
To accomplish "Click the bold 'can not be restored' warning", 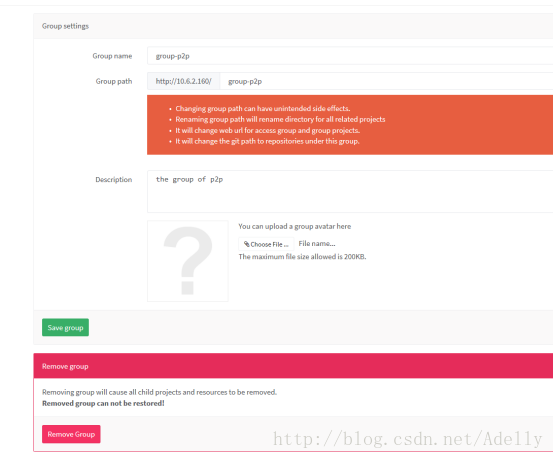I will click(103, 403).
